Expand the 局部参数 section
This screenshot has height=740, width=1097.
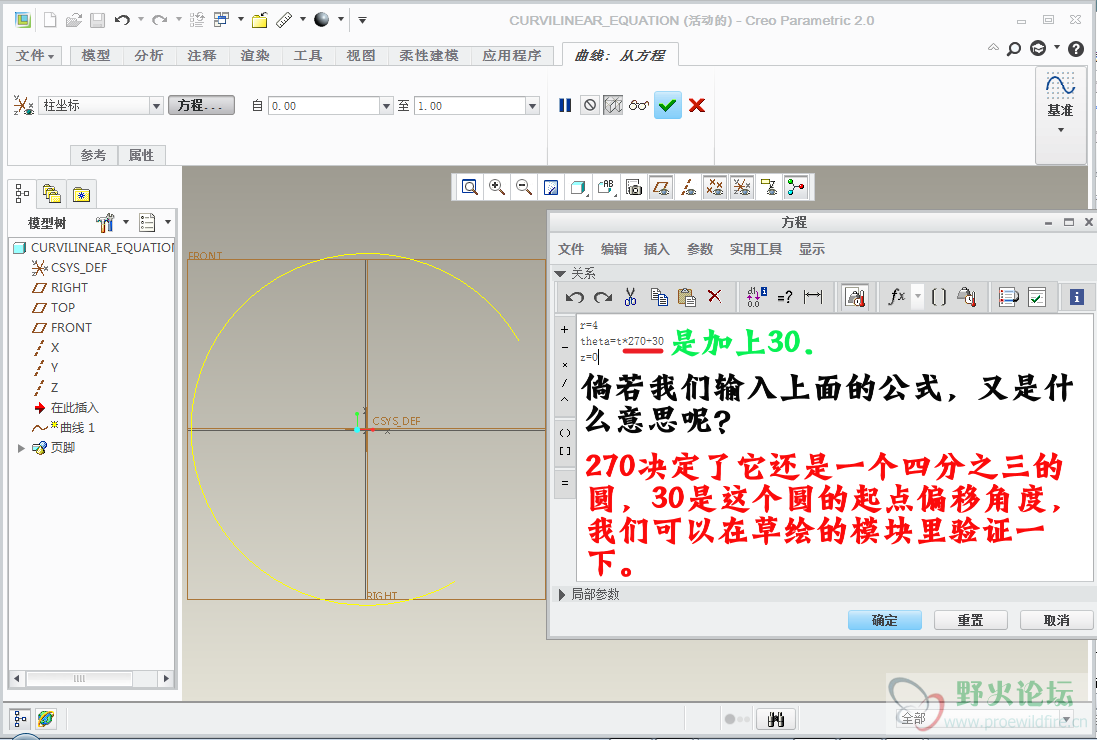click(562, 595)
